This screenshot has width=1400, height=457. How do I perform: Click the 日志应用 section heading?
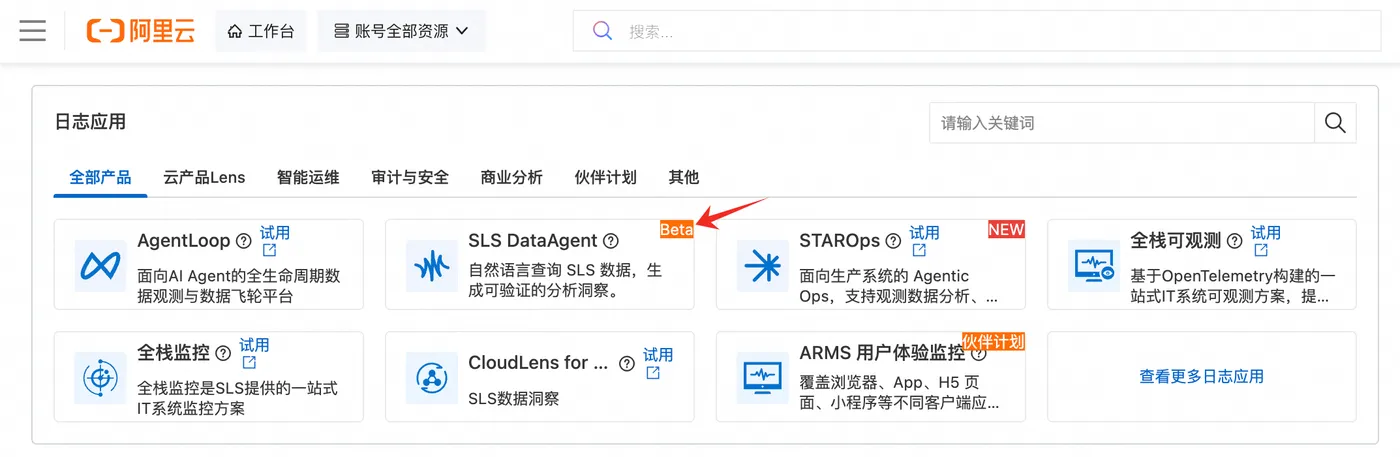pyautogui.click(x=90, y=122)
